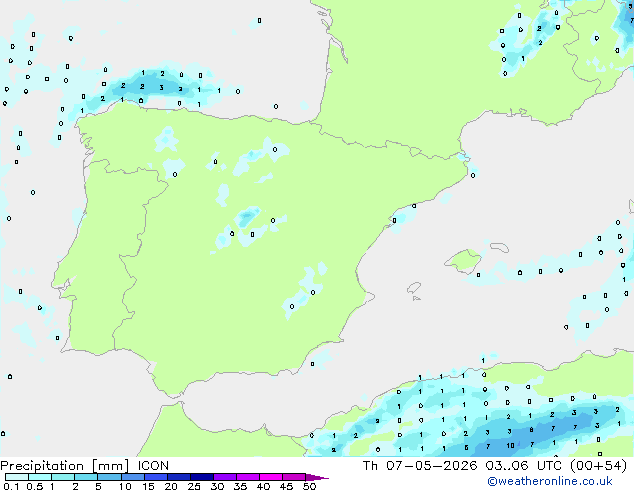Pick the 25–30 mm navy legend swatch
Image resolution: width=634 pixels, height=490 pixels.
click(201, 477)
